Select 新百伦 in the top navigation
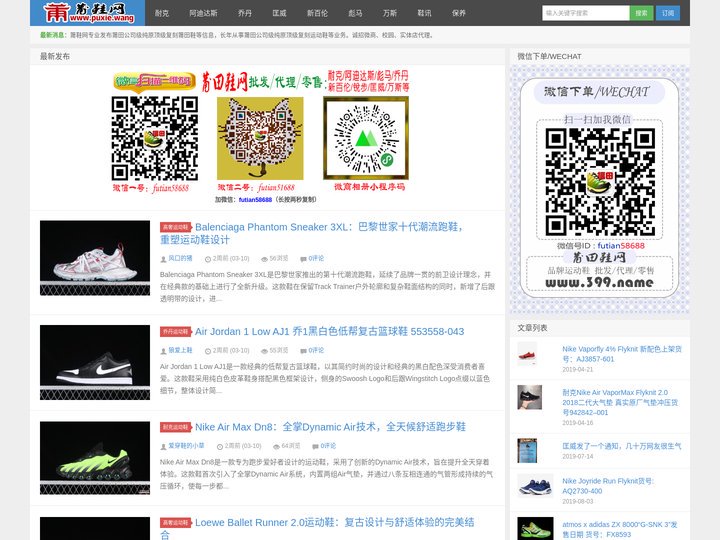Screen dimensions: 720x540 (317, 13)
